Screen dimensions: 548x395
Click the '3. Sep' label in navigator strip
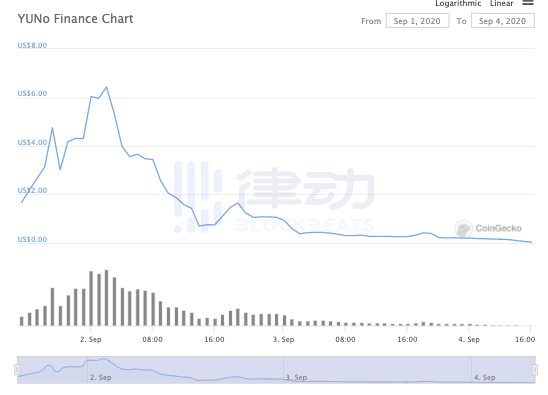click(x=296, y=378)
